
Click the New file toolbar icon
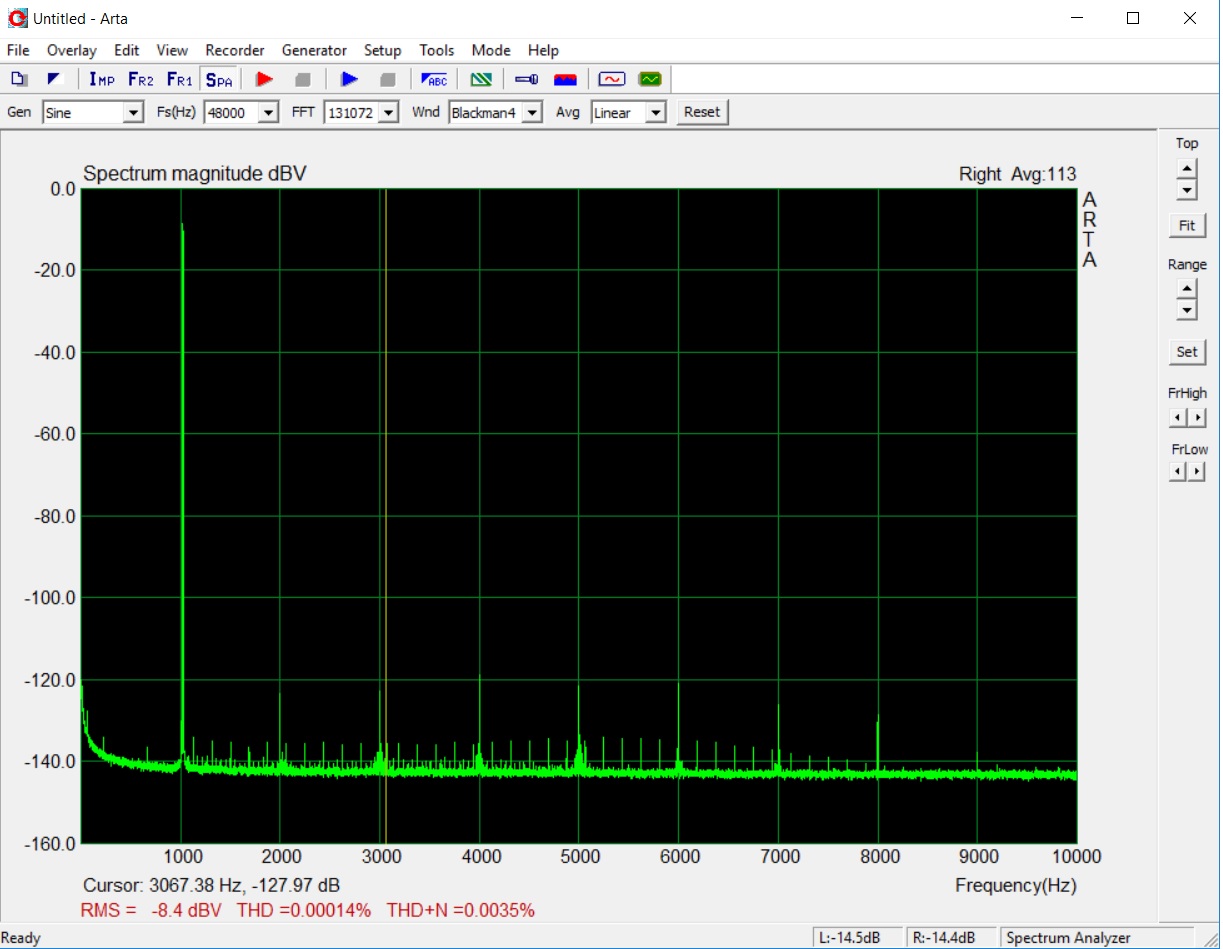tap(19, 79)
